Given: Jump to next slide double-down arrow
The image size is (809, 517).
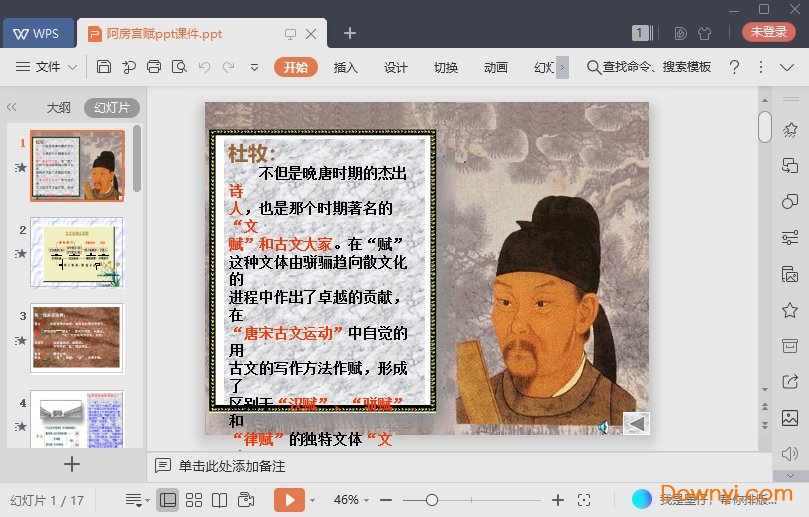Looking at the screenshot, I should tap(765, 426).
